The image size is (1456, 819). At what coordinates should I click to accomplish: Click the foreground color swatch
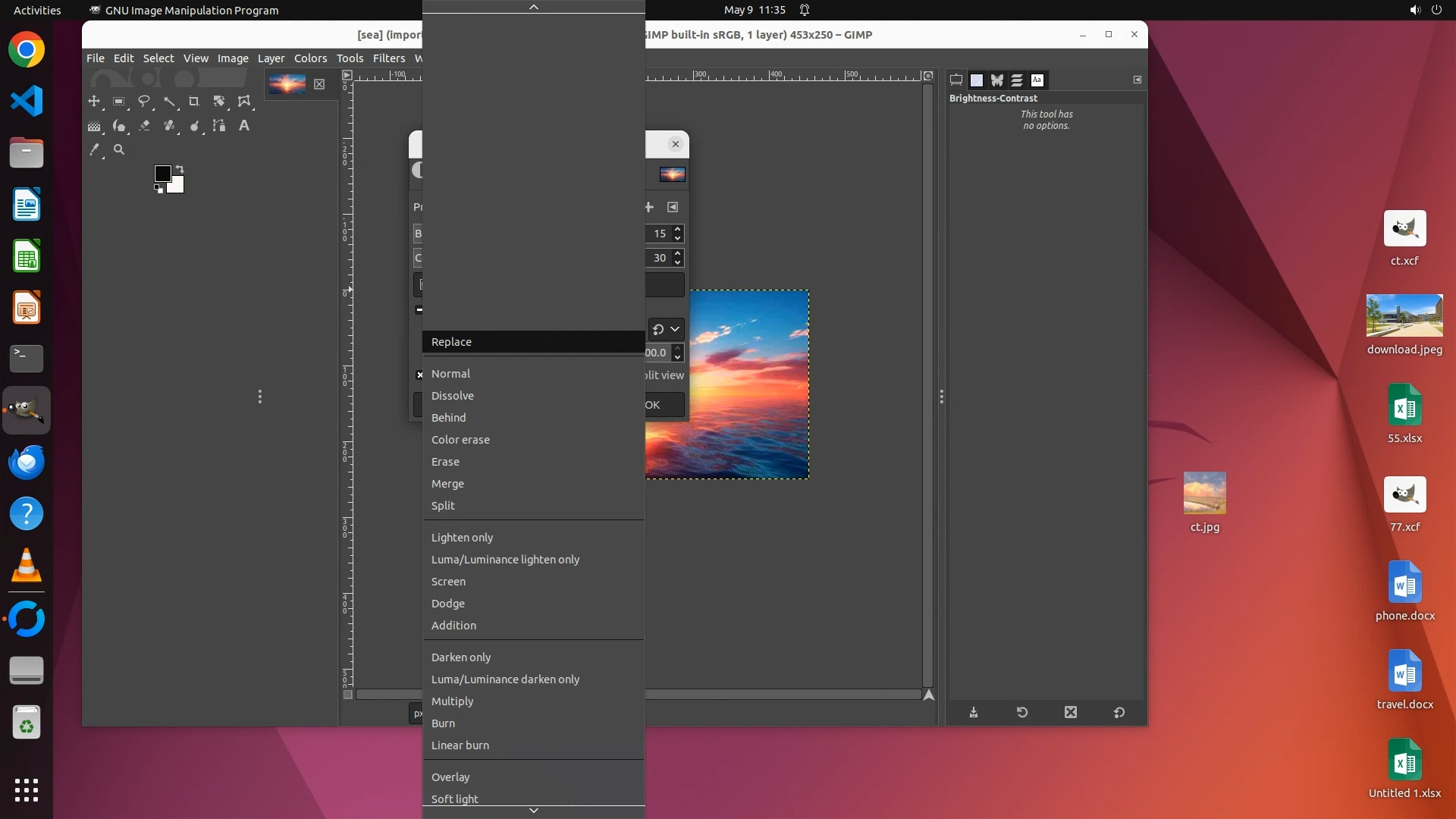pyautogui.click(x=162, y=174)
